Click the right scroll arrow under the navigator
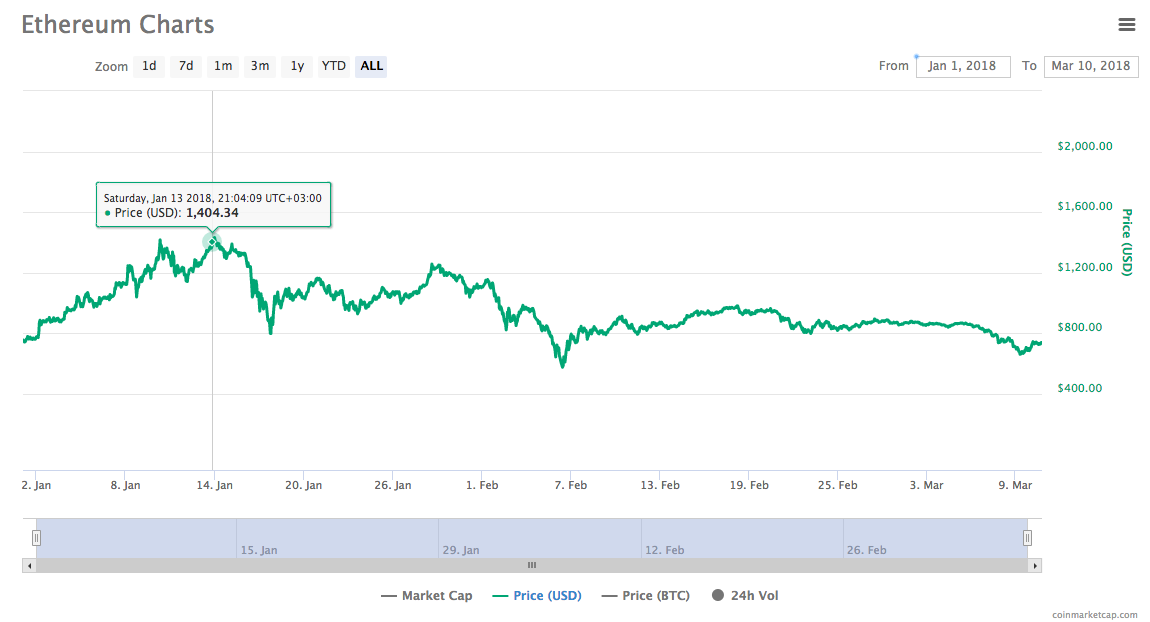Image resolution: width=1150 pixels, height=622 pixels. [x=1035, y=565]
